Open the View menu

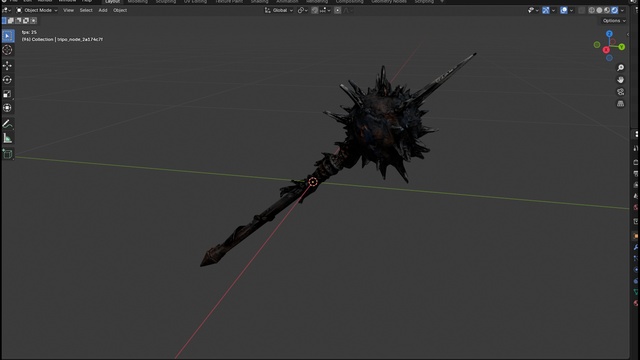(68, 10)
